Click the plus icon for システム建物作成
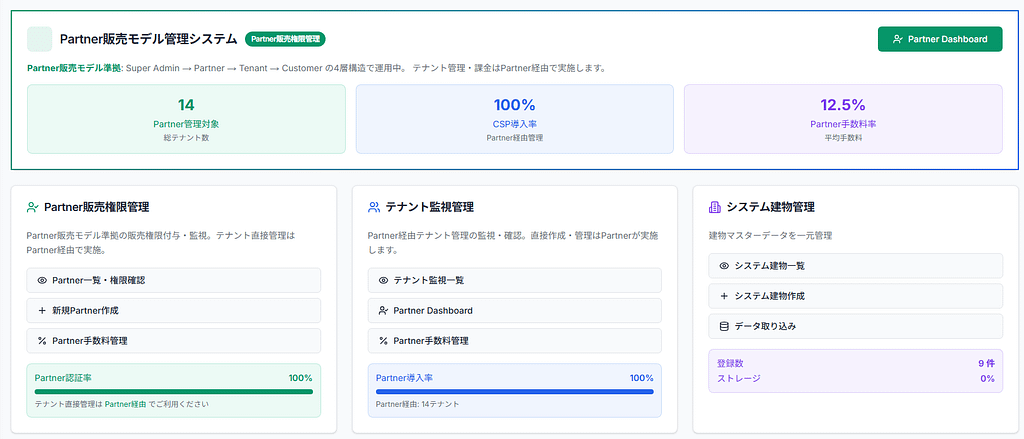Image resolution: width=1024 pixels, height=439 pixels. [724, 296]
